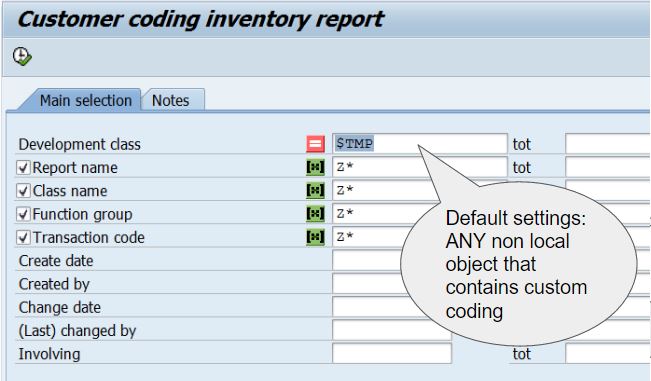651x381 pixels.
Task: Click the green pattern icon for Transaction code
Action: (x=316, y=237)
